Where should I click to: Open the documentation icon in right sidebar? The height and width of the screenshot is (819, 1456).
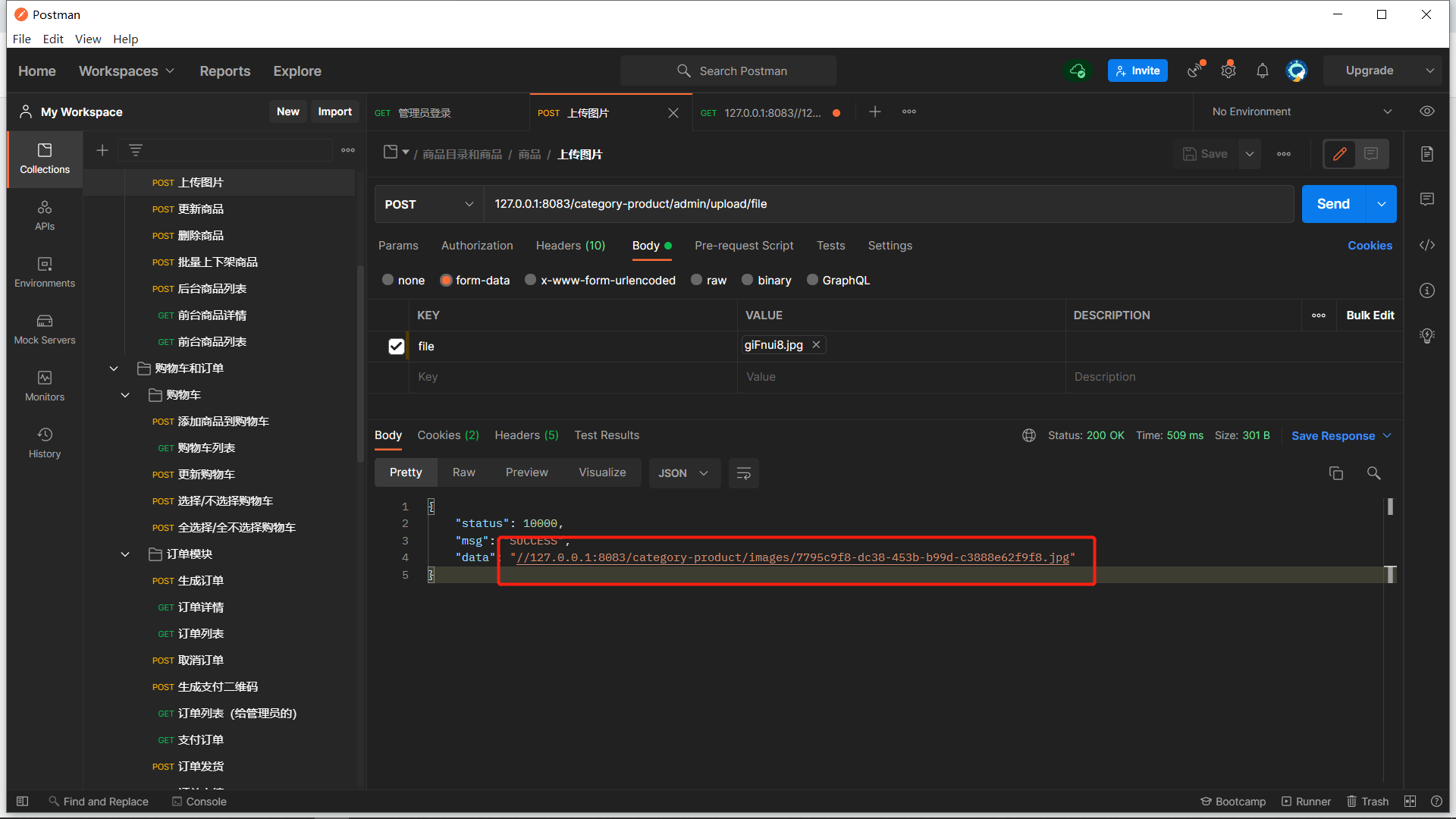1426,154
